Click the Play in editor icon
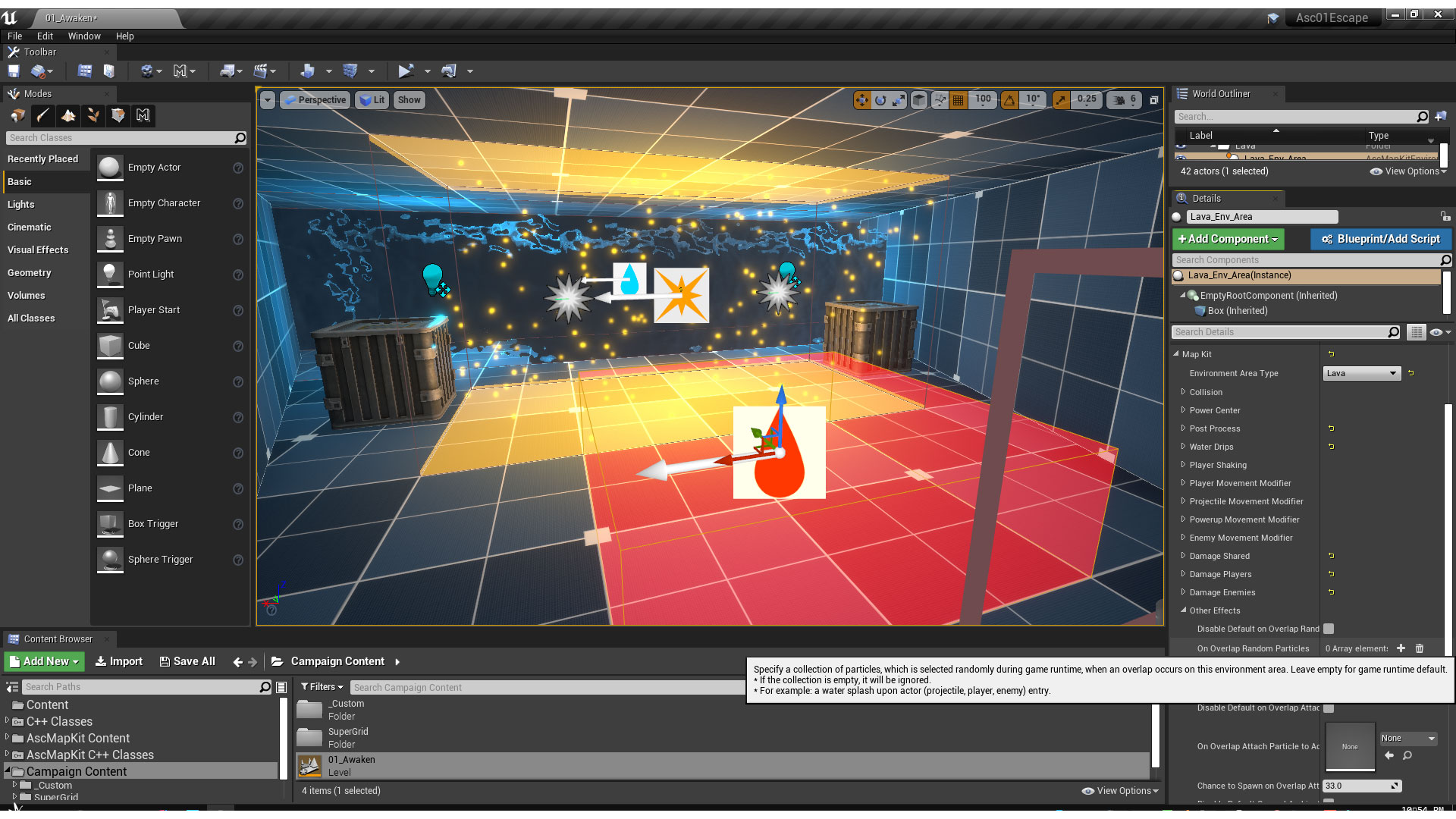 click(x=406, y=71)
